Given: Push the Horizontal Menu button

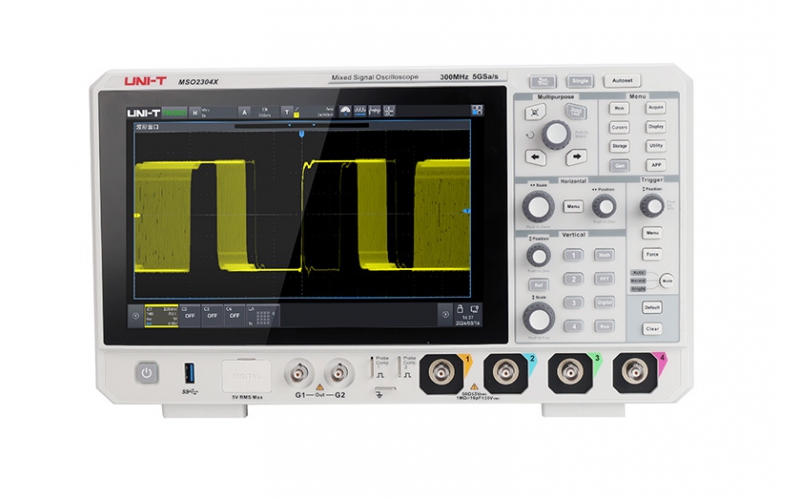Looking at the screenshot, I should (x=573, y=206).
